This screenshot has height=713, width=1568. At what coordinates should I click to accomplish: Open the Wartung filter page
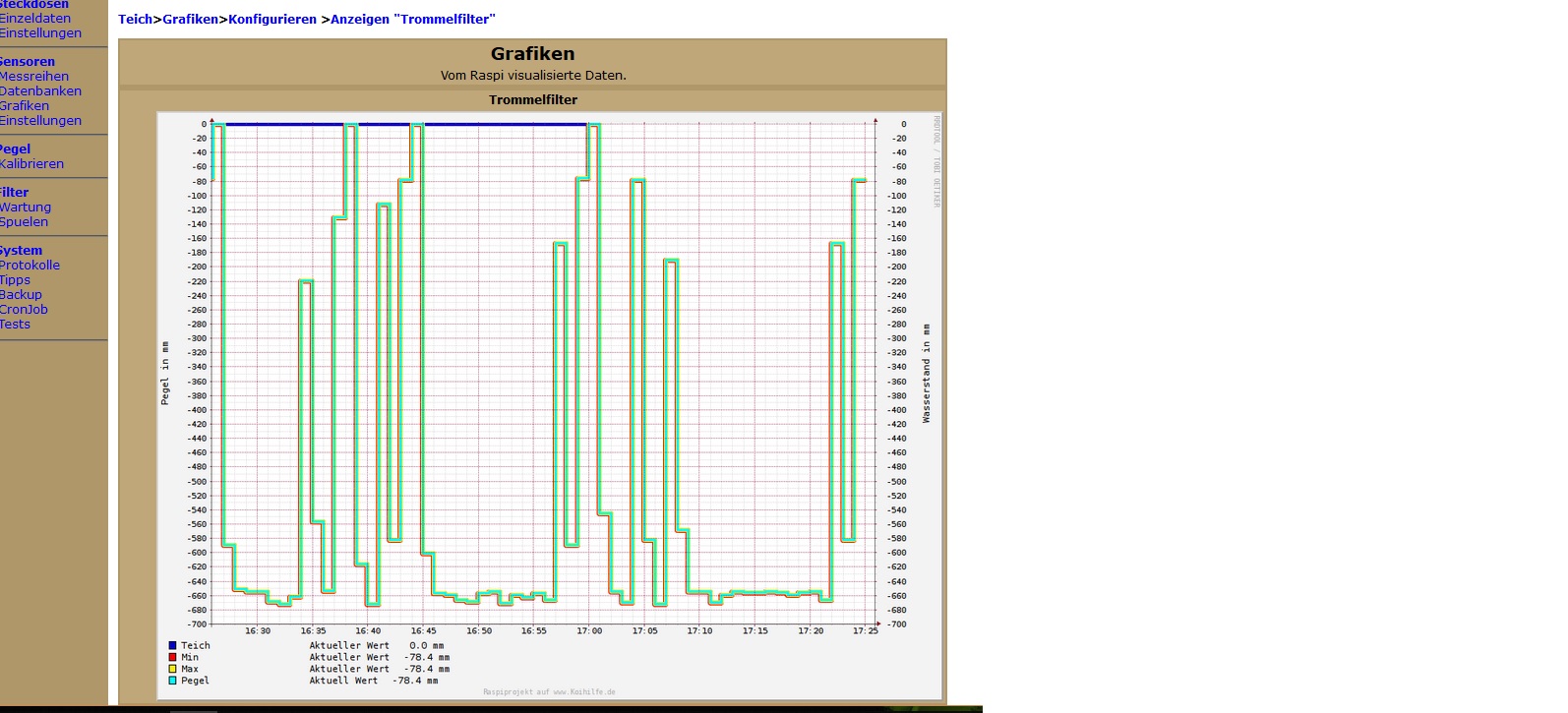point(26,208)
